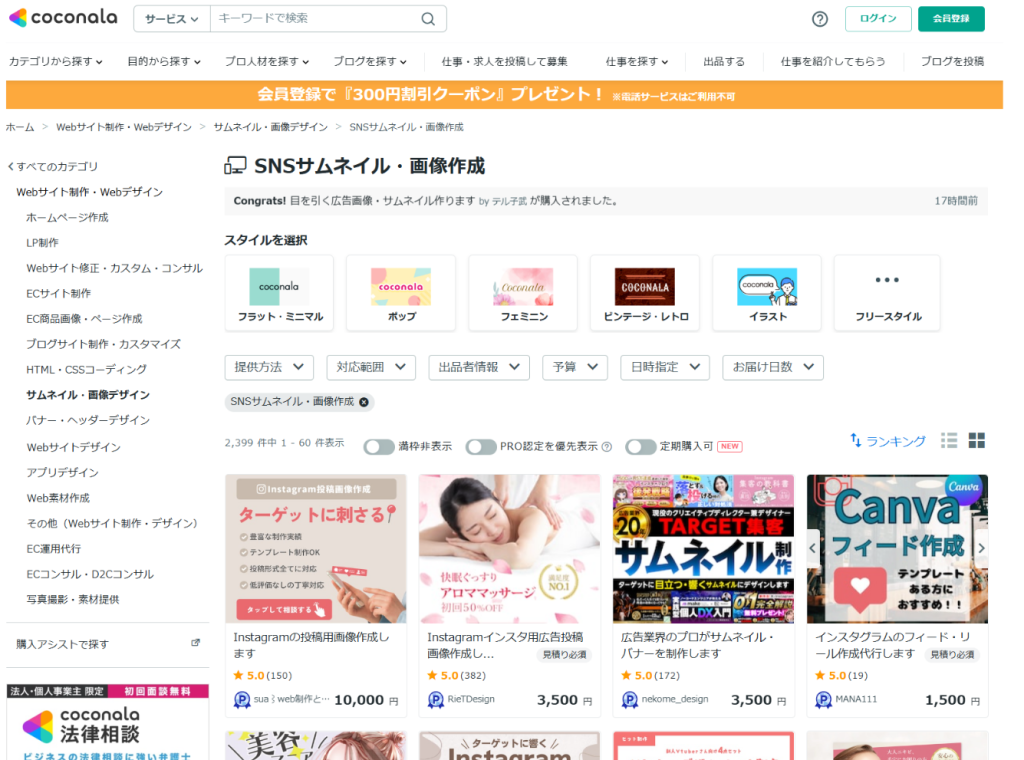Switch to list view layout icon
Viewport: 1024px width, 760px height.
[949, 441]
